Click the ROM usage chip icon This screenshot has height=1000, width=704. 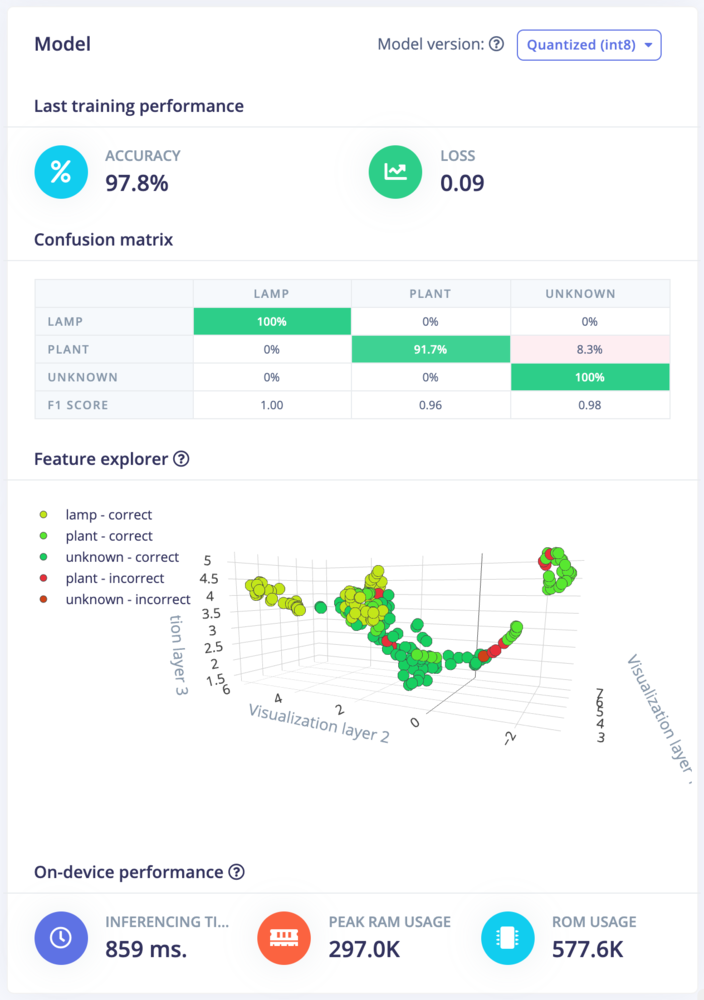point(508,938)
